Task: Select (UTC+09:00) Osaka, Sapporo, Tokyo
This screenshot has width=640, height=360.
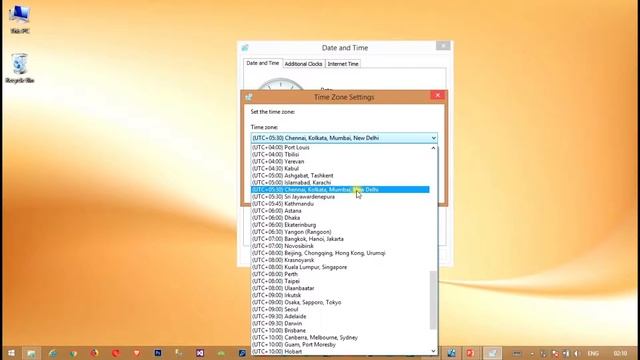Action: [x=340, y=302]
